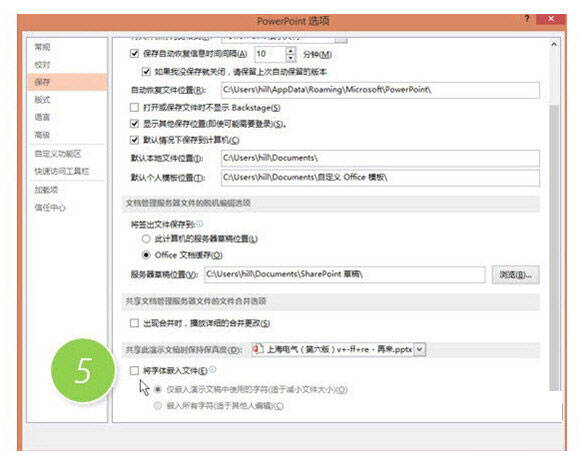The width and height of the screenshot is (587, 464).
Task: Click the info icon beside 将字体嵌入文件
Action: [213, 370]
